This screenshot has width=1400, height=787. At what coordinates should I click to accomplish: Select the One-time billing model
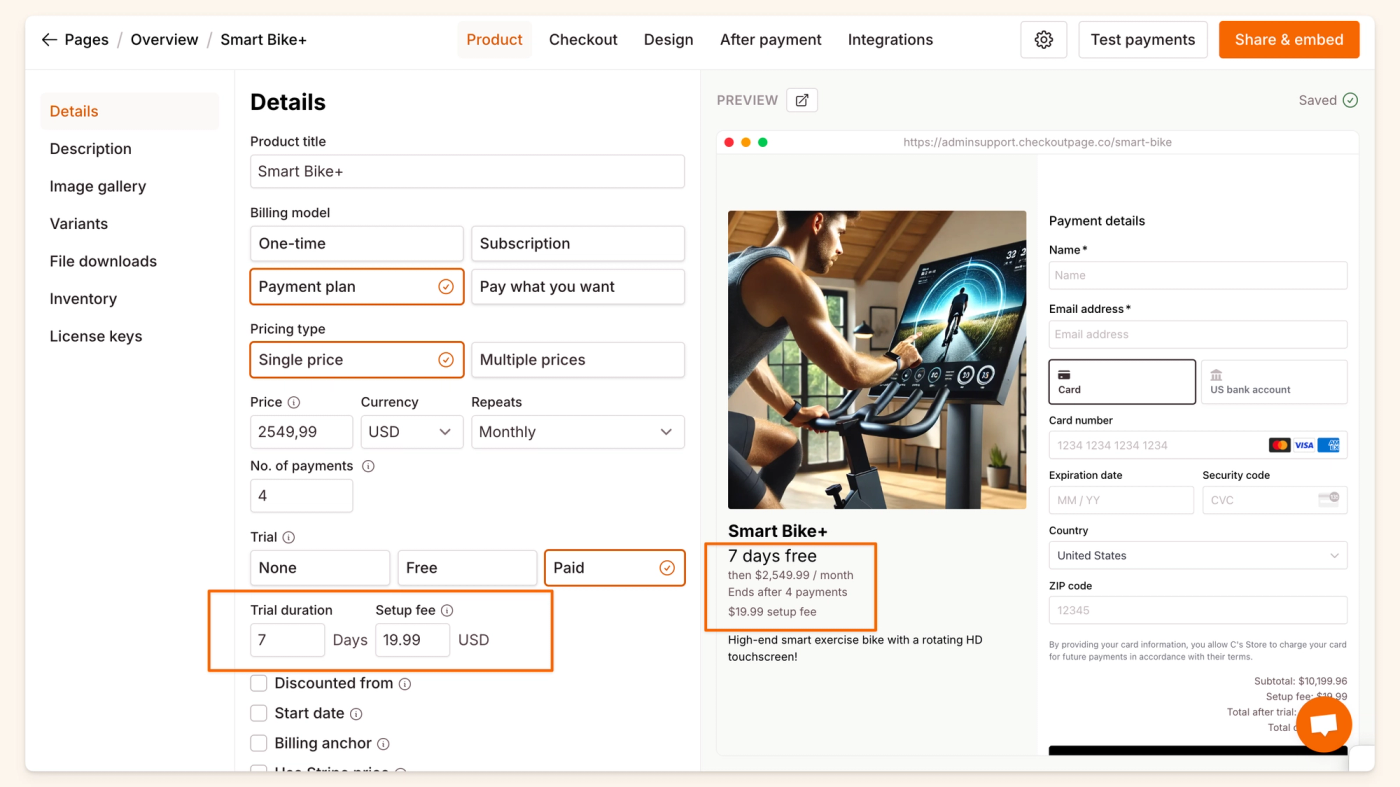pos(357,244)
